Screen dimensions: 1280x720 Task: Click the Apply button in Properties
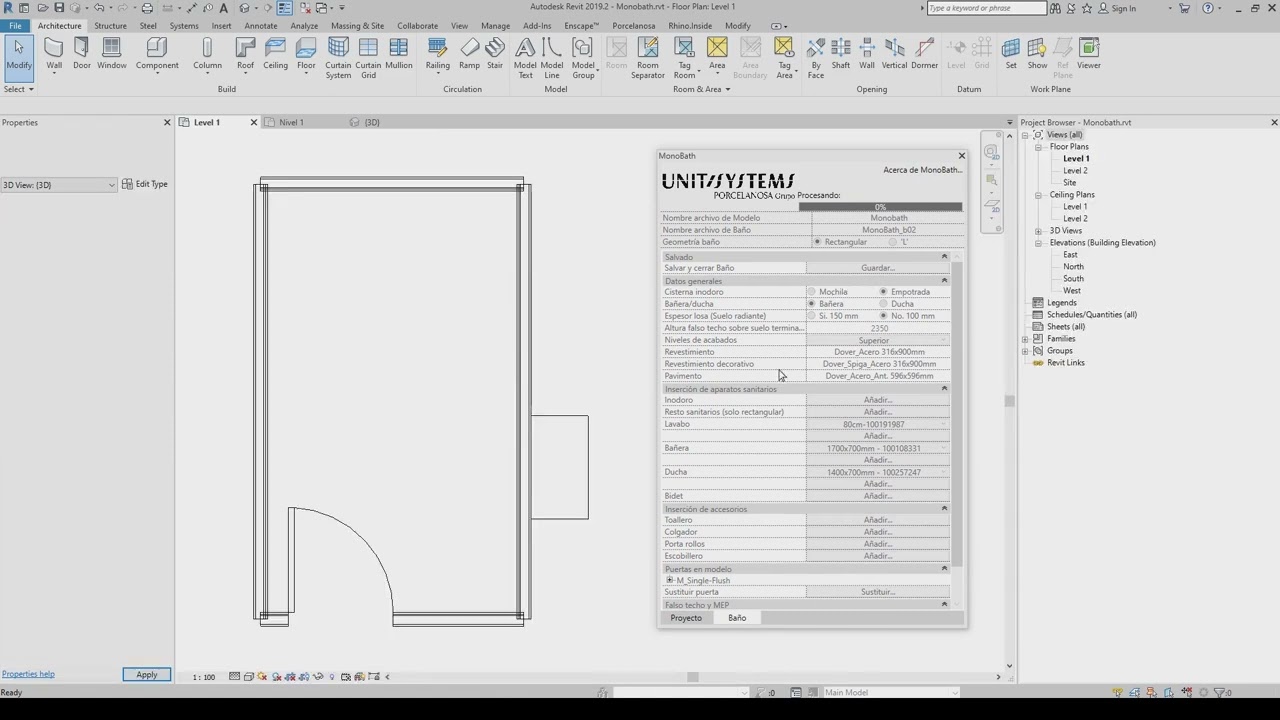pyautogui.click(x=147, y=675)
